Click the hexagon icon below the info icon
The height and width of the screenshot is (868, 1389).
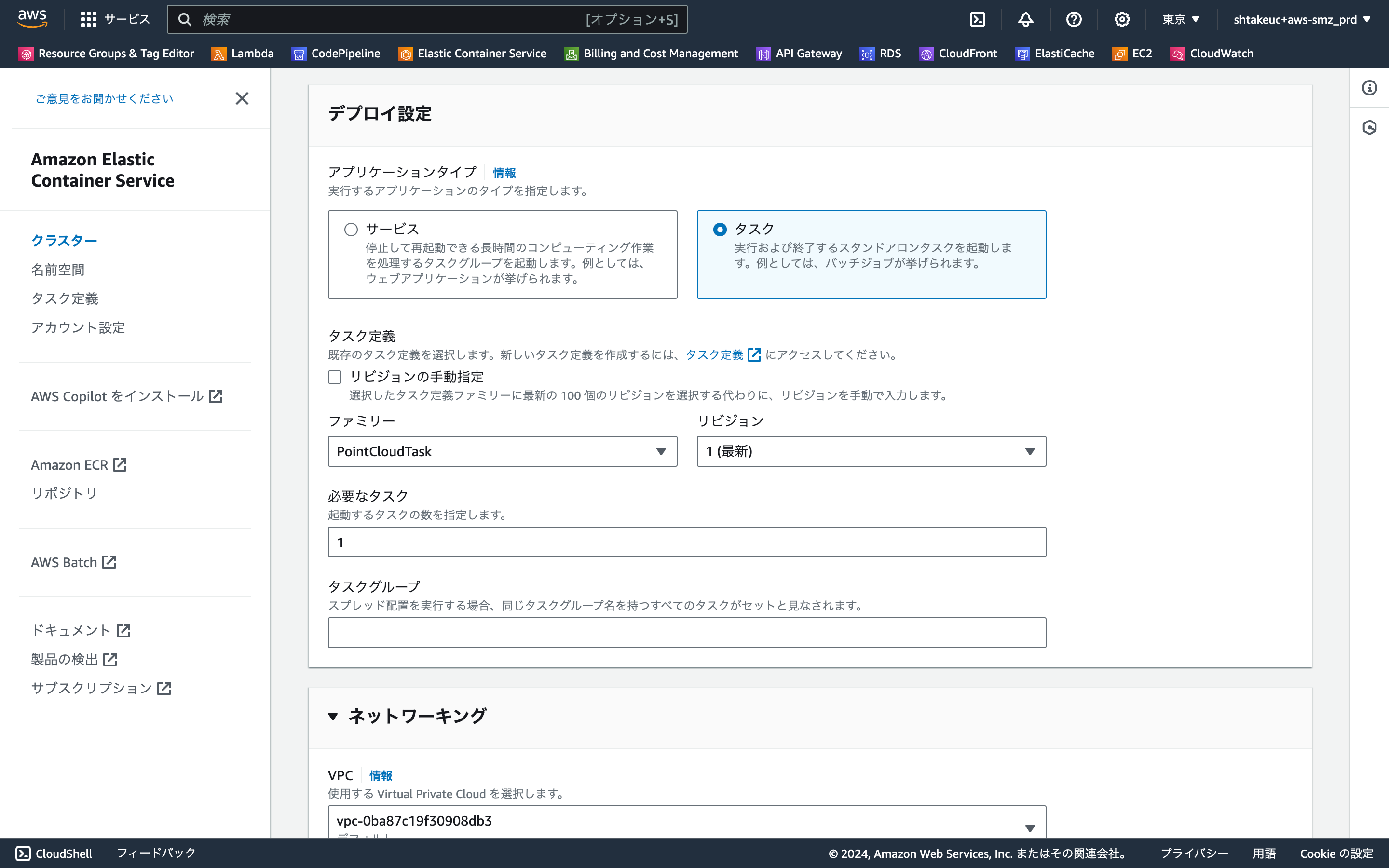[1370, 127]
